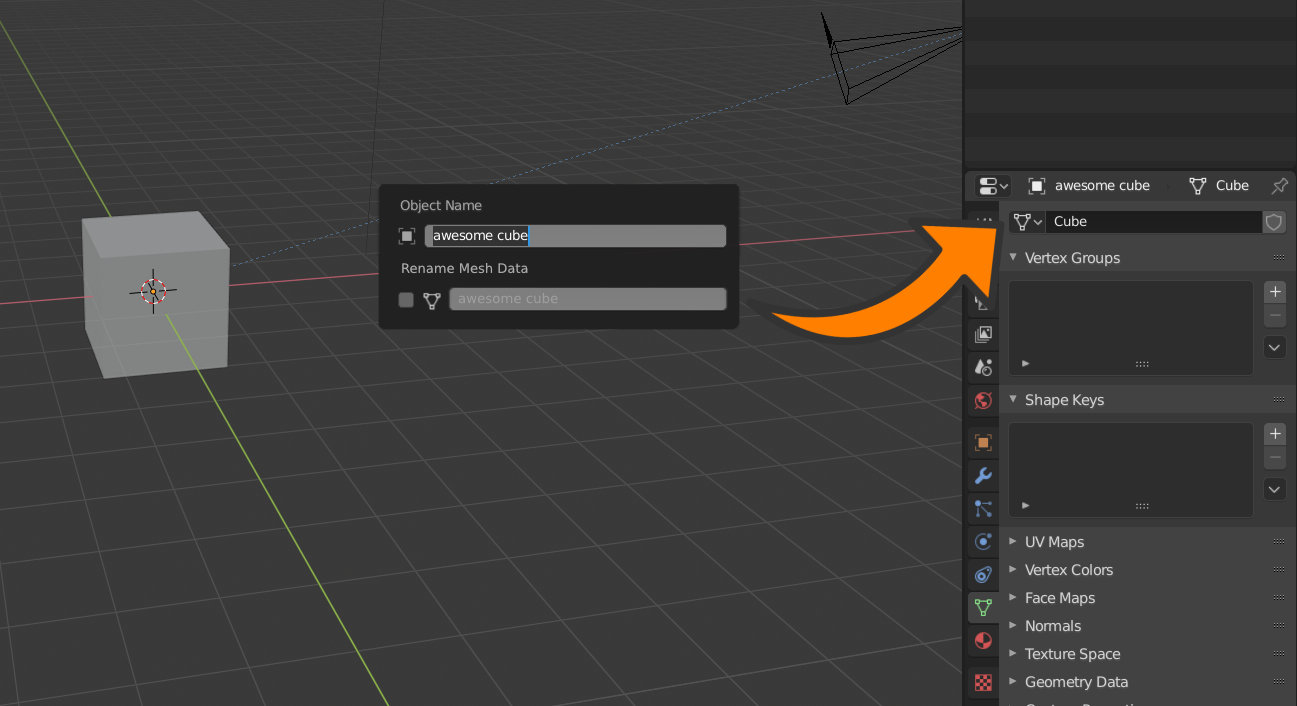This screenshot has width=1297, height=706.
Task: Click the awesome cube object icon in breadcrumb
Action: click(1037, 186)
